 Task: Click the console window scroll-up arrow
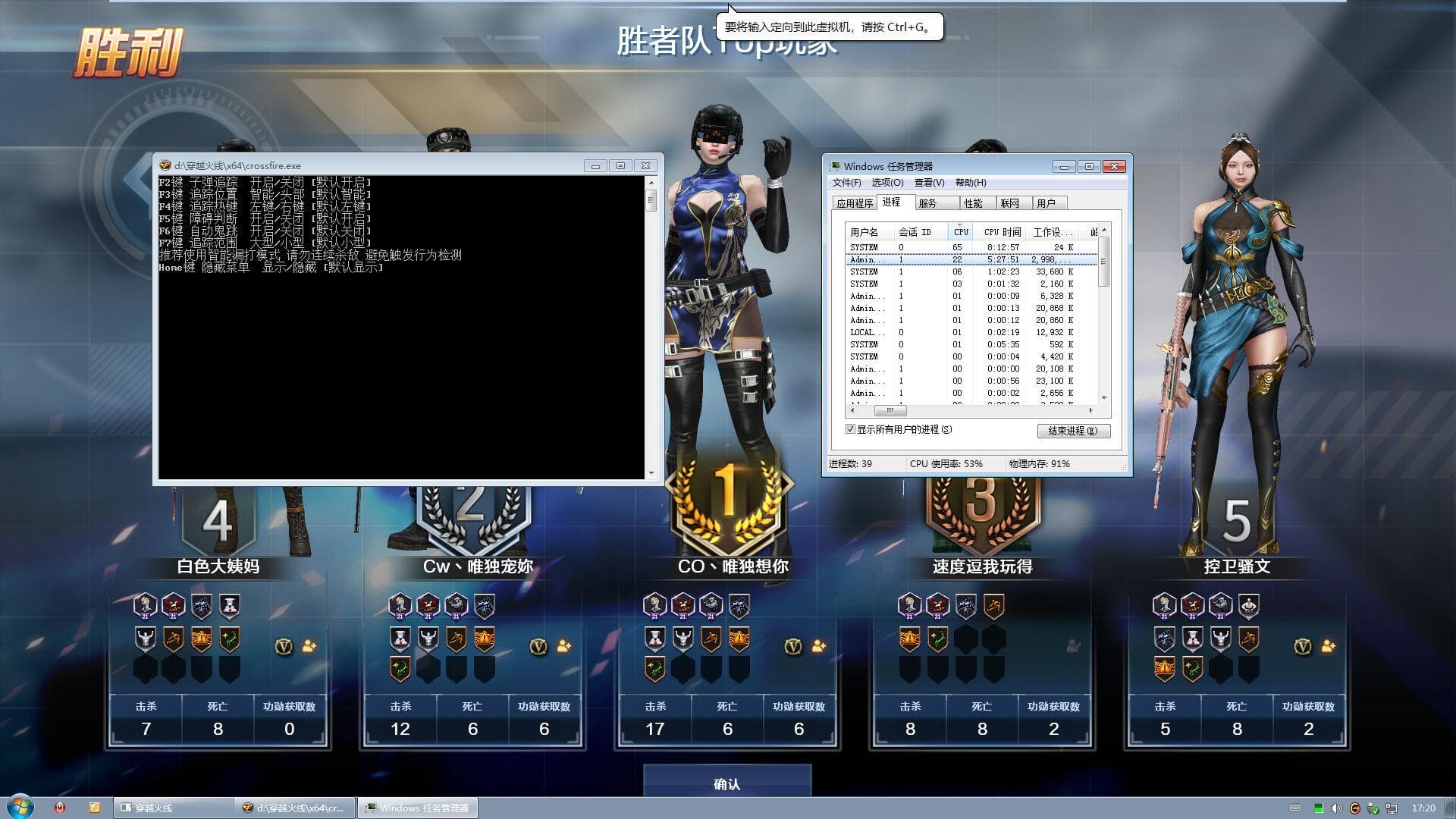(651, 183)
